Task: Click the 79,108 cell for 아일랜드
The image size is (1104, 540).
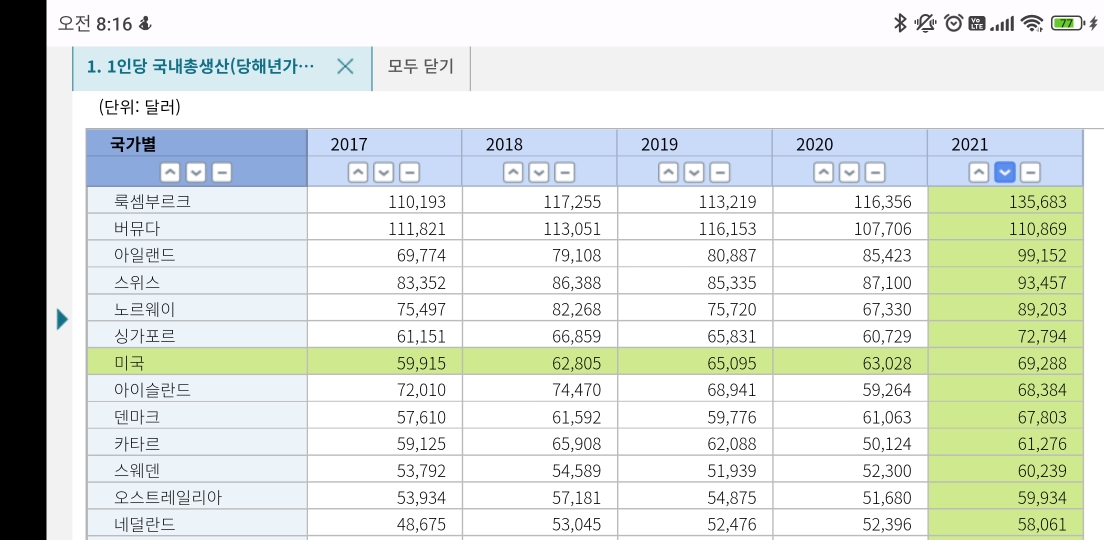Action: click(539, 255)
